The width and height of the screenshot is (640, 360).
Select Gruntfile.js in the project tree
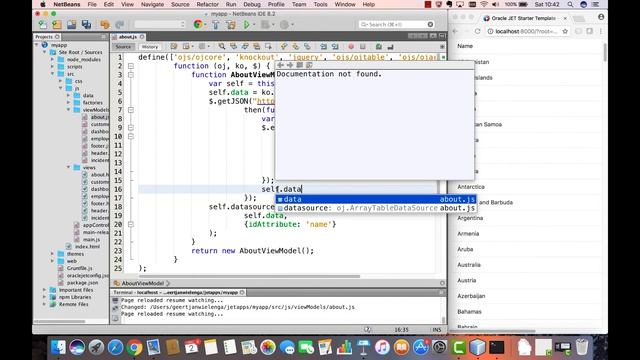click(x=80, y=268)
